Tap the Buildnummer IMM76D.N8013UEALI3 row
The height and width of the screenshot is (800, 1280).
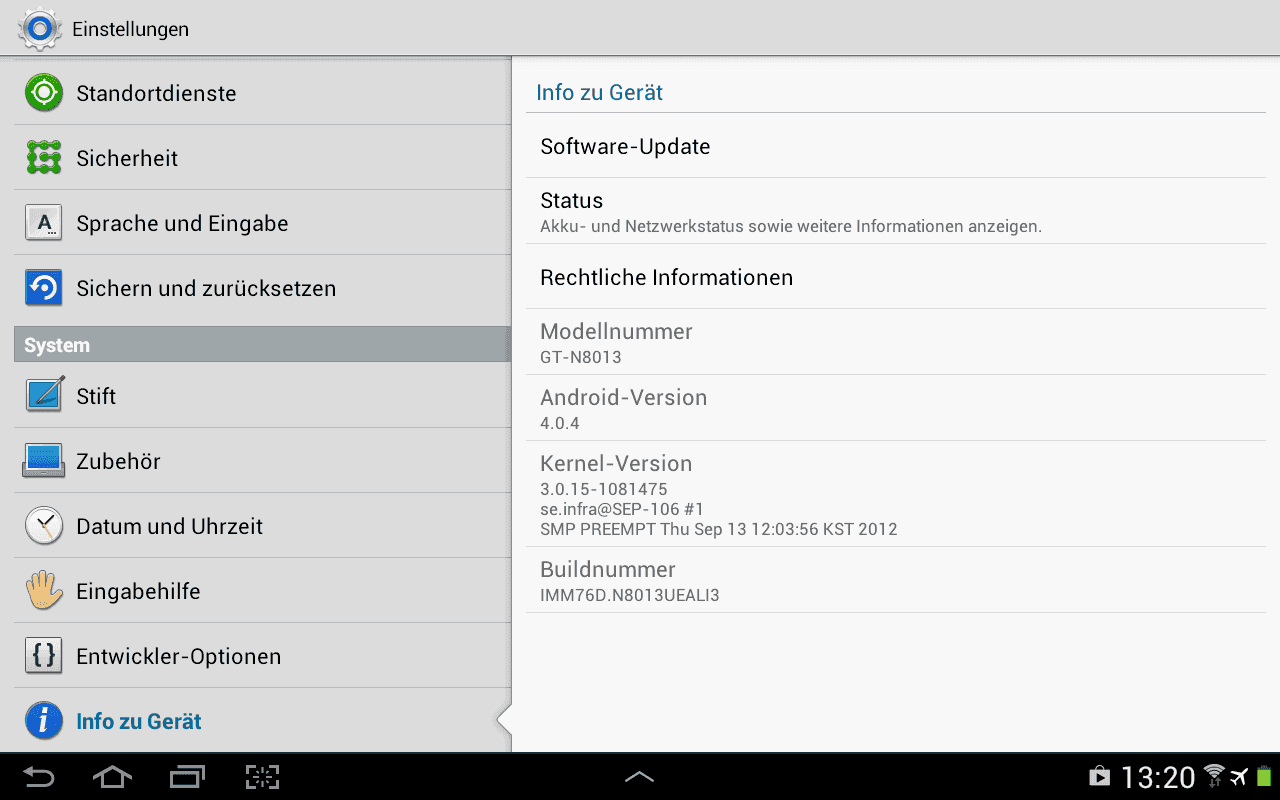click(x=896, y=580)
